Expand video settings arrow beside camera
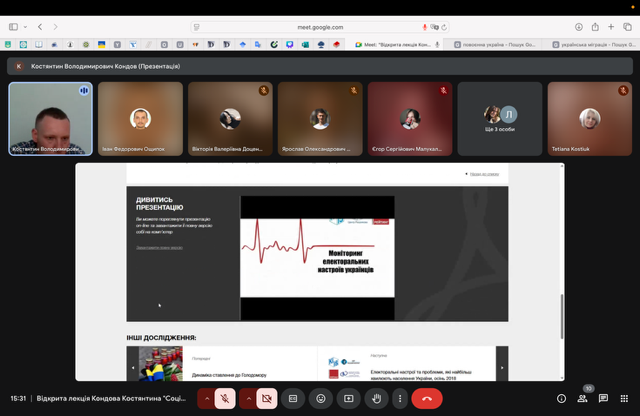 [x=248, y=398]
